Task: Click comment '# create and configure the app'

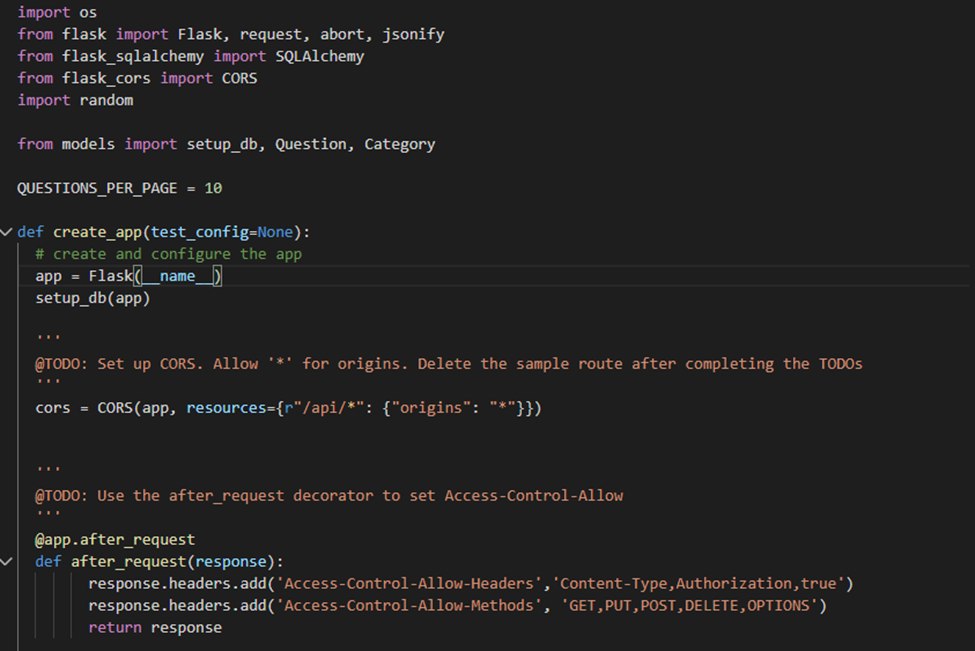Action: click(169, 254)
